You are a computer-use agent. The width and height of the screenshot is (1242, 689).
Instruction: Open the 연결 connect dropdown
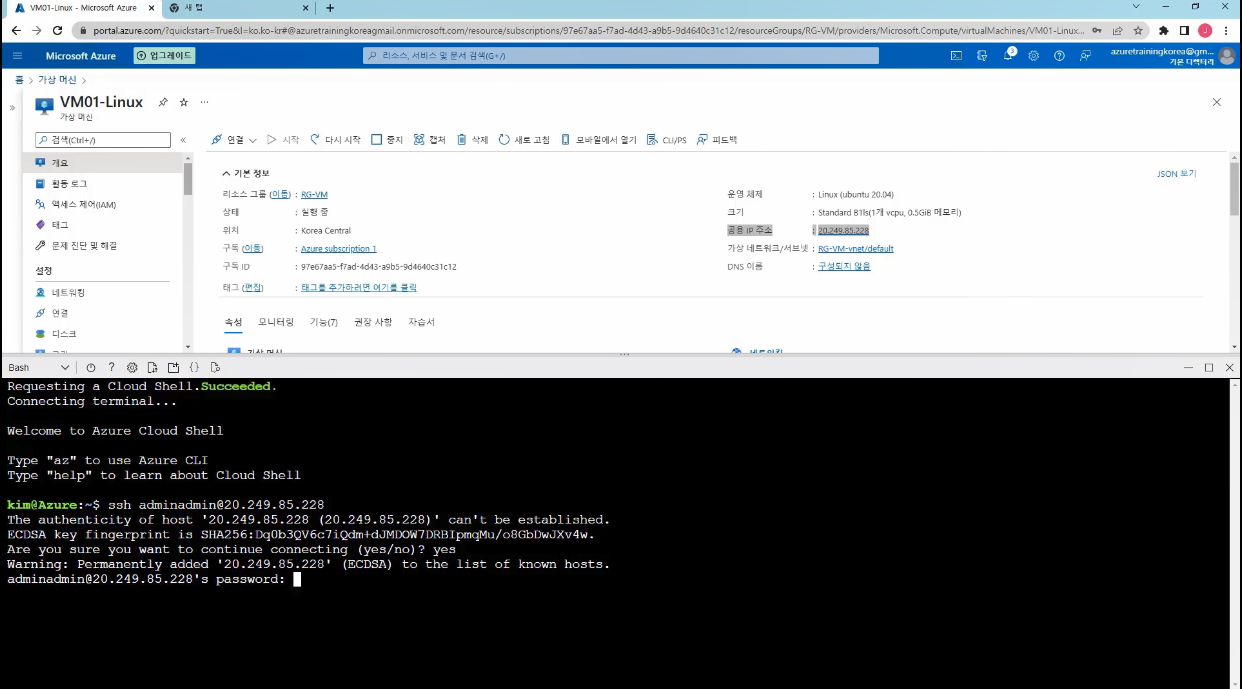[234, 140]
